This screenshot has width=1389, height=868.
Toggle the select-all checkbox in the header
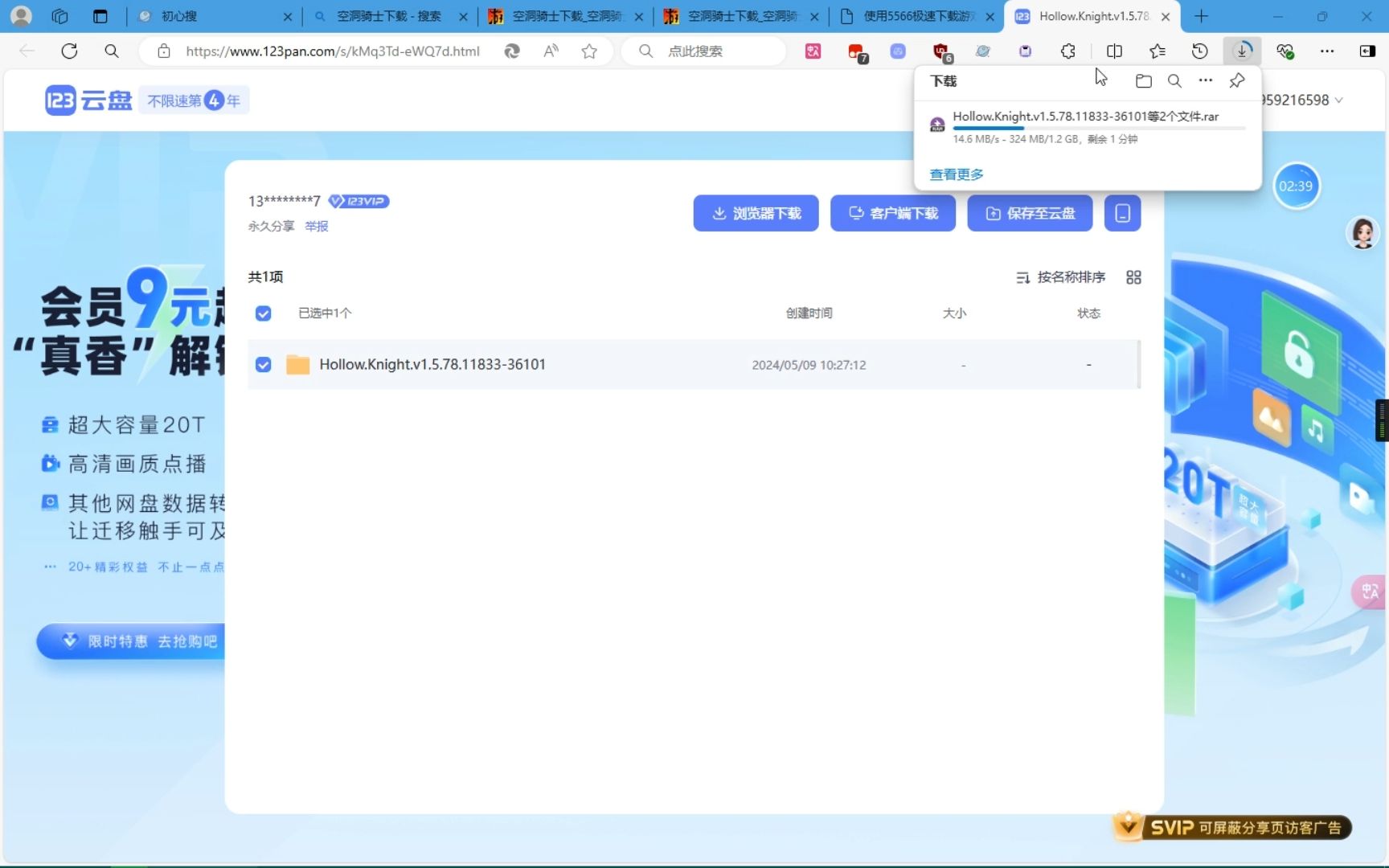click(263, 313)
